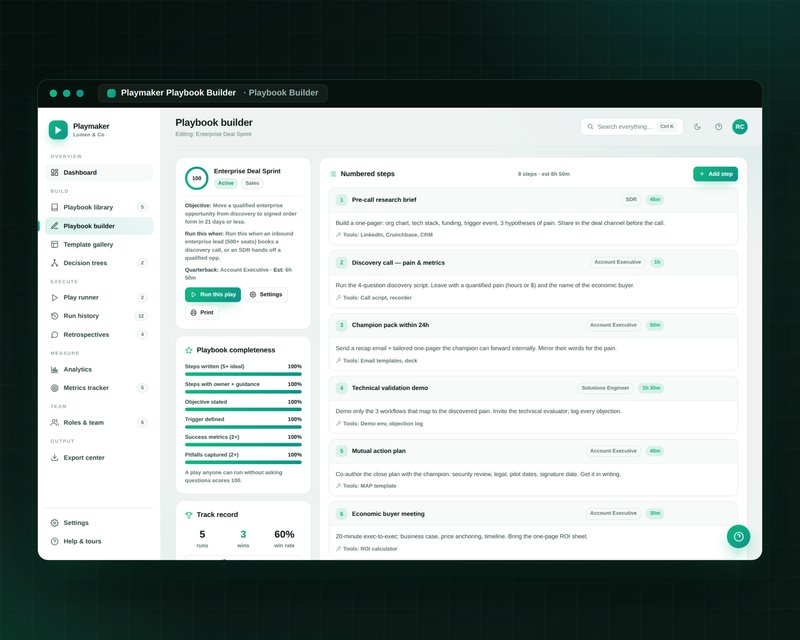Click Run history badge 12

point(141,316)
